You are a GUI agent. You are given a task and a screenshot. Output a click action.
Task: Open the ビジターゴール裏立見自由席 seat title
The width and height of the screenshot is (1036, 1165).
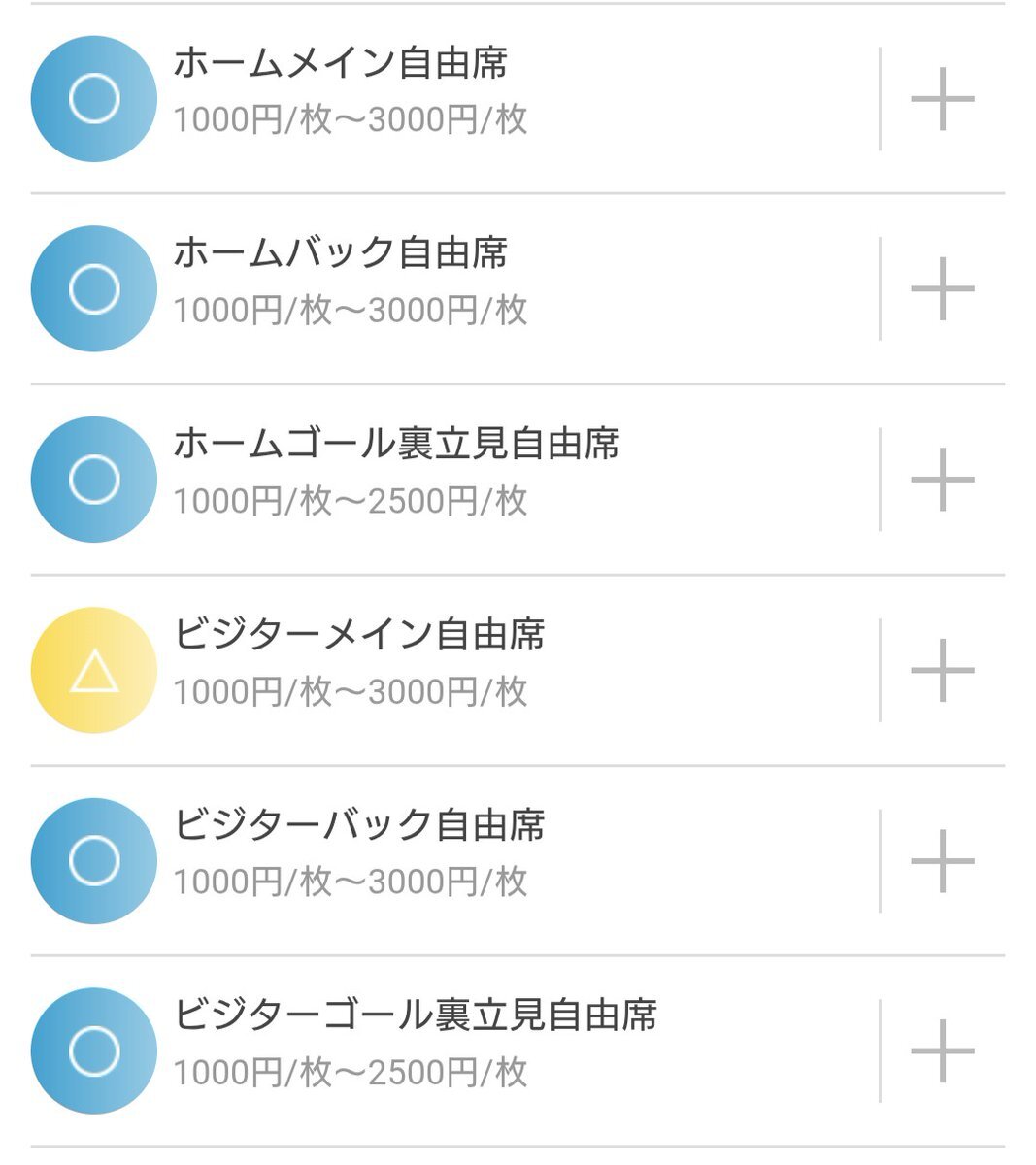(x=416, y=1015)
